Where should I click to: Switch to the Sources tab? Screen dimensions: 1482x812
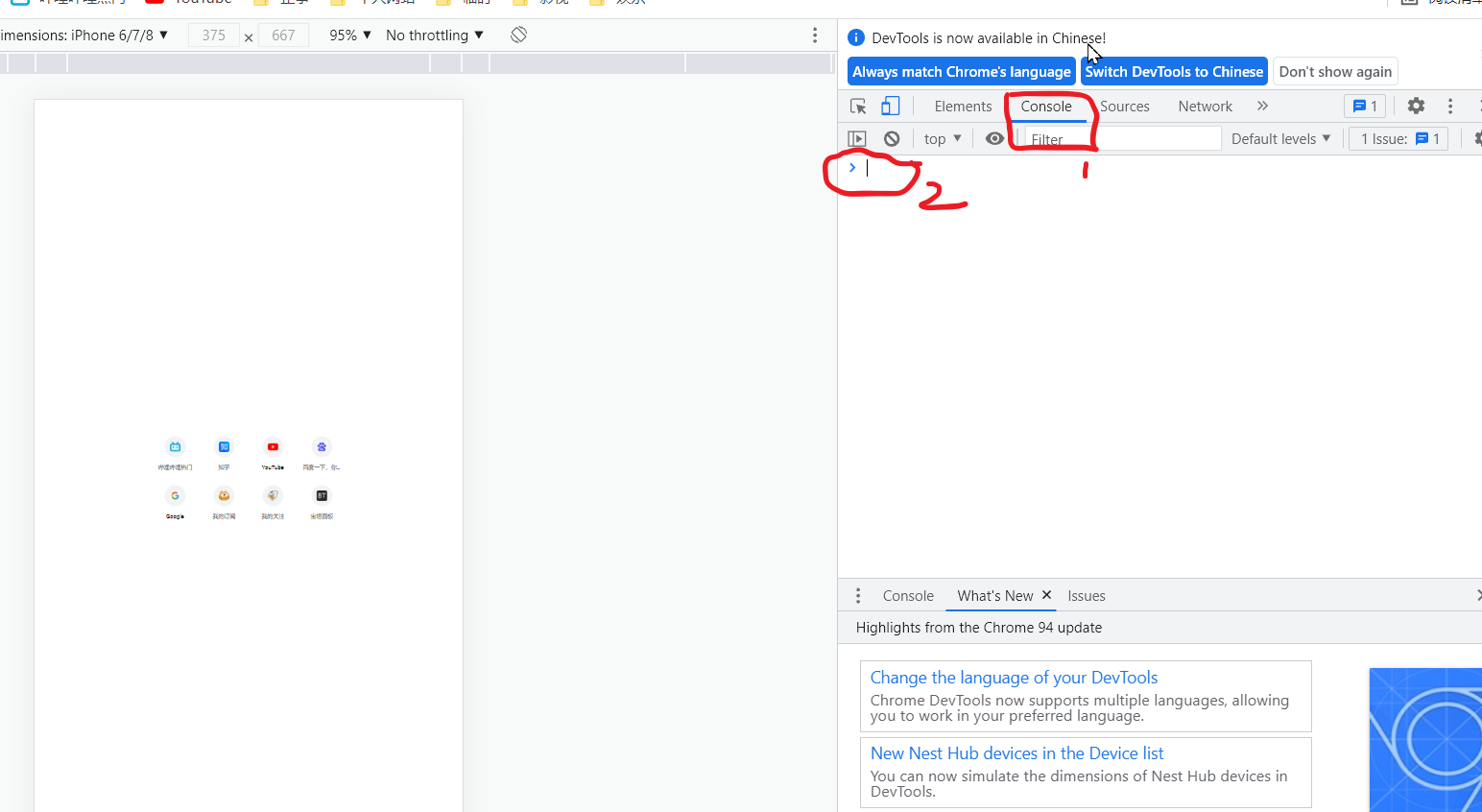(1125, 107)
